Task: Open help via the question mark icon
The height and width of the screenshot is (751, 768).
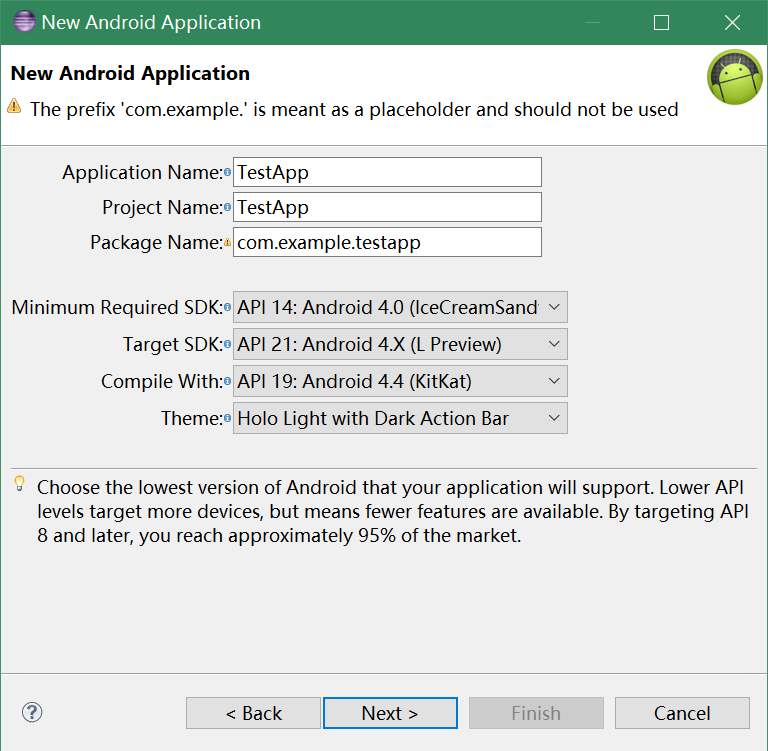Action: [32, 712]
